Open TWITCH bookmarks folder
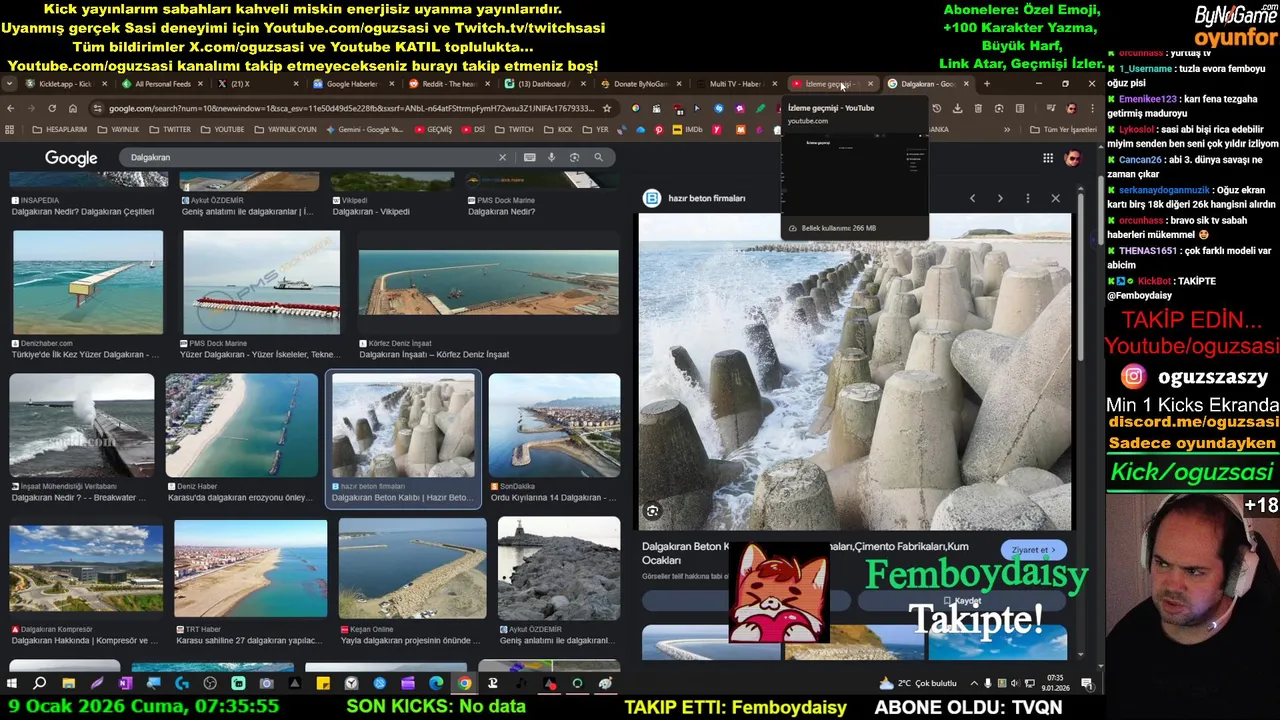 [x=514, y=129]
